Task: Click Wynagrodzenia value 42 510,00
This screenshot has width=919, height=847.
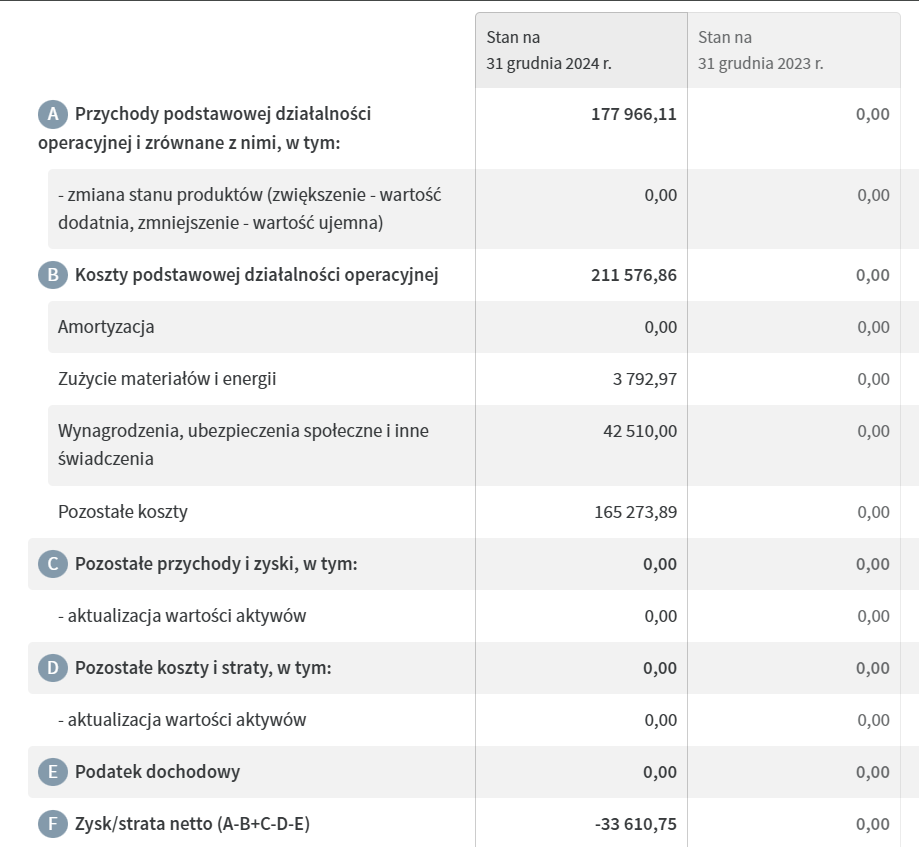Action: [641, 431]
